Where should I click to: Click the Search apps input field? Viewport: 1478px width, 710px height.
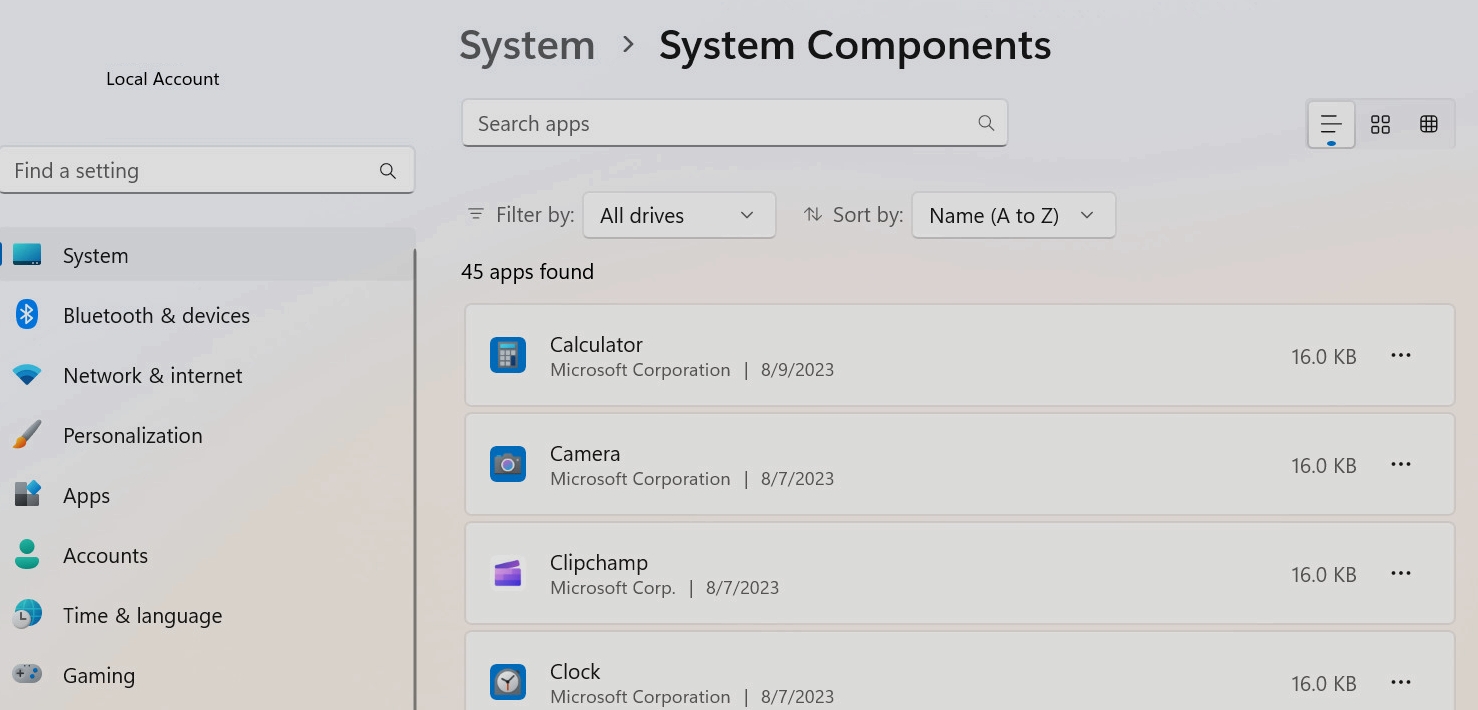(735, 122)
